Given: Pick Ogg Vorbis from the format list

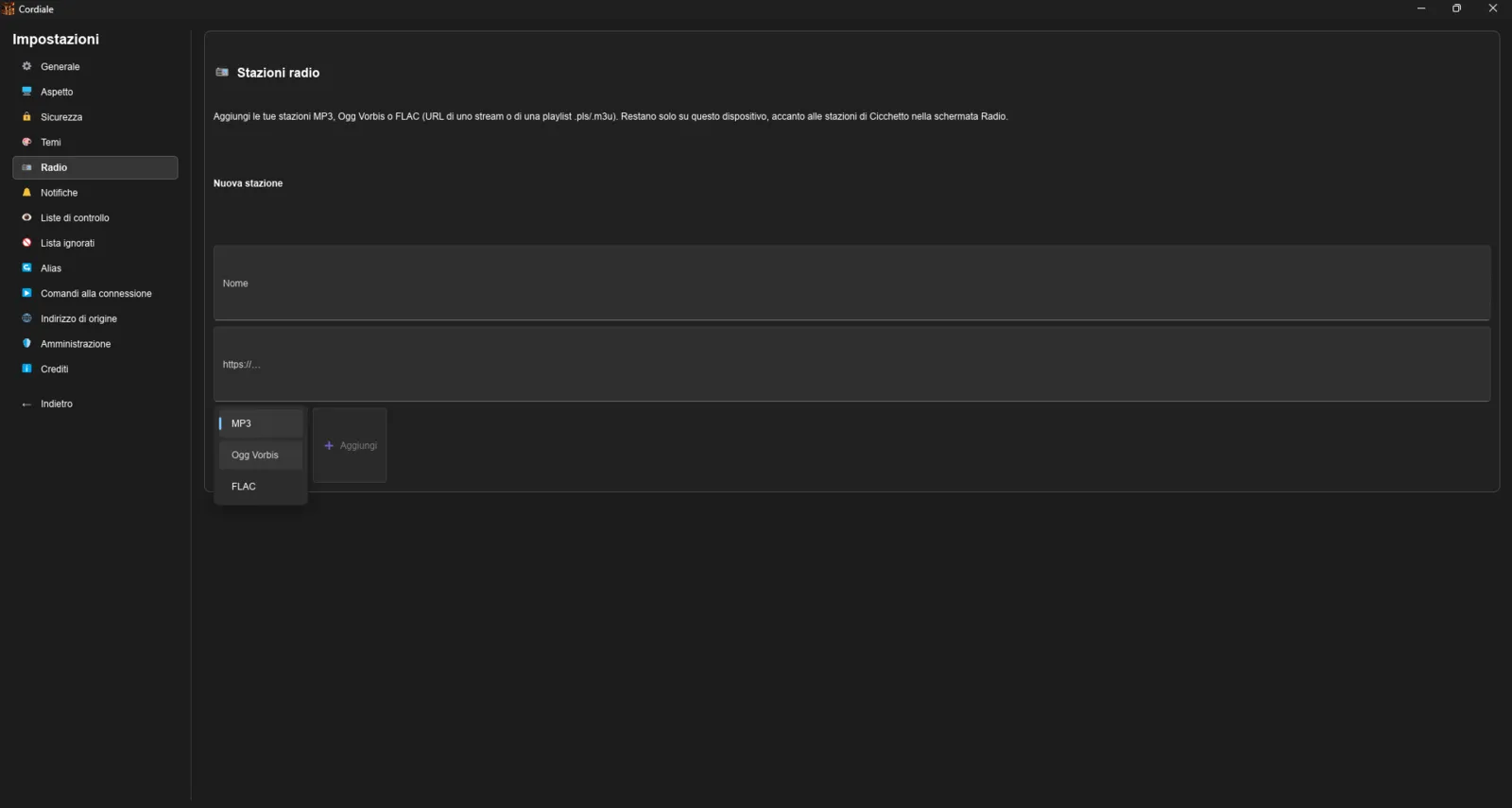Looking at the screenshot, I should 261,455.
